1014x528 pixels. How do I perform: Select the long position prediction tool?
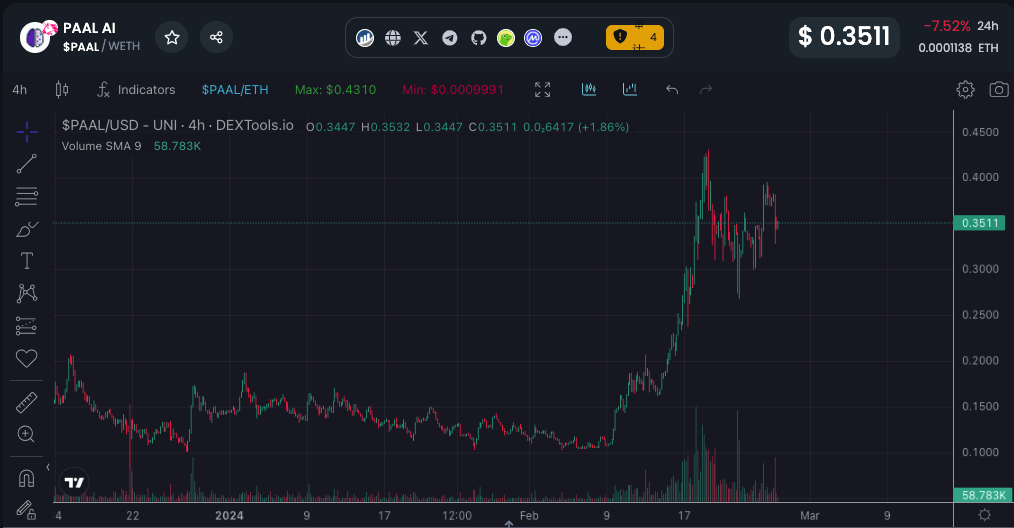click(27, 325)
